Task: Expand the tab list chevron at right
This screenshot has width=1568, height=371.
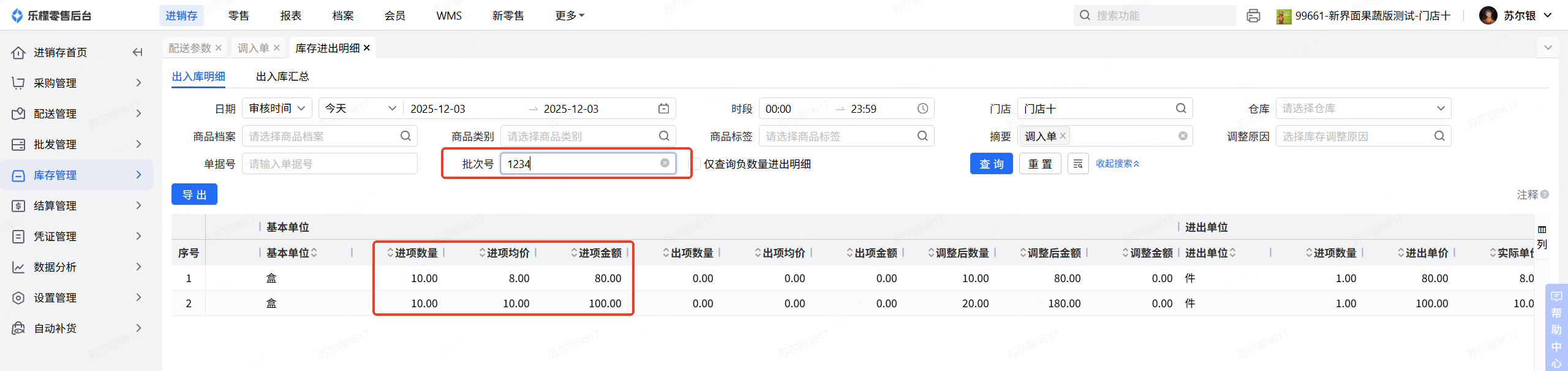Action: pyautogui.click(x=1548, y=48)
